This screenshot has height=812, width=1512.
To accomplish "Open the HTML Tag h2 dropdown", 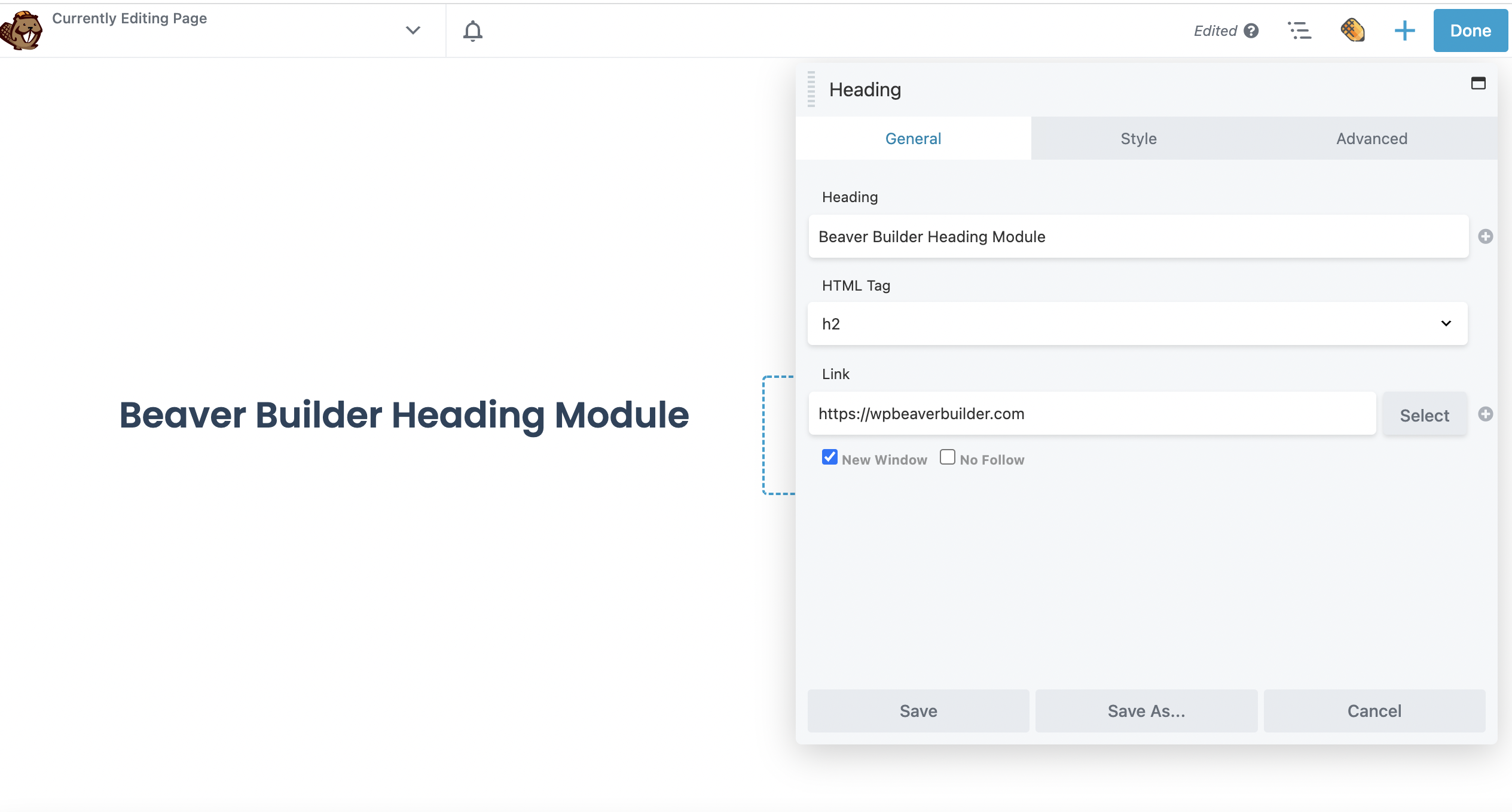I will (1137, 323).
